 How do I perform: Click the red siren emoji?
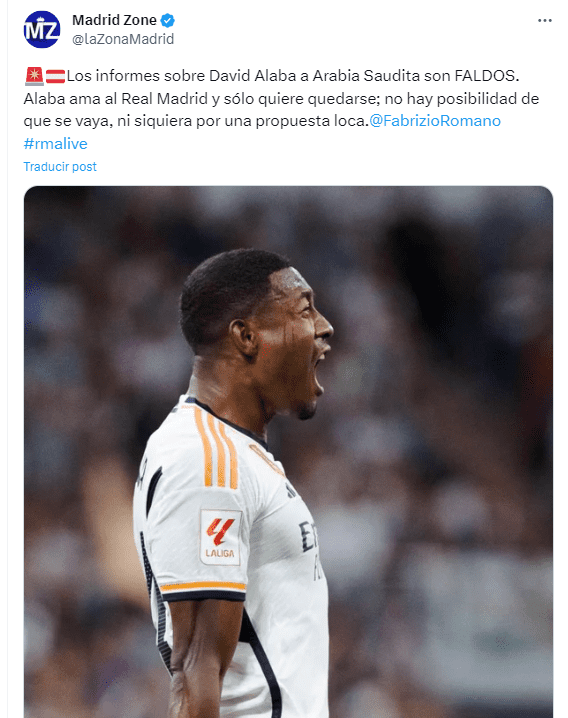34,76
